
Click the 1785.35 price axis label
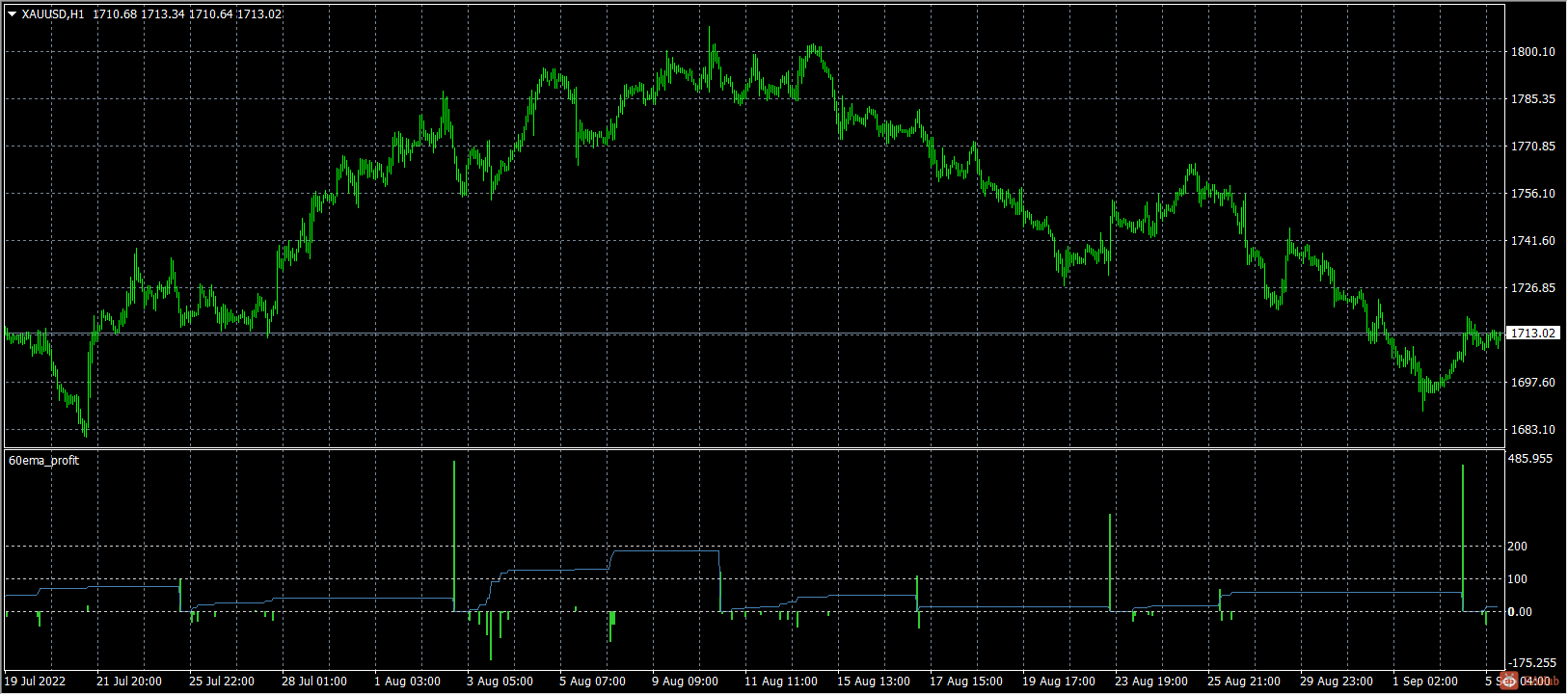[1532, 99]
